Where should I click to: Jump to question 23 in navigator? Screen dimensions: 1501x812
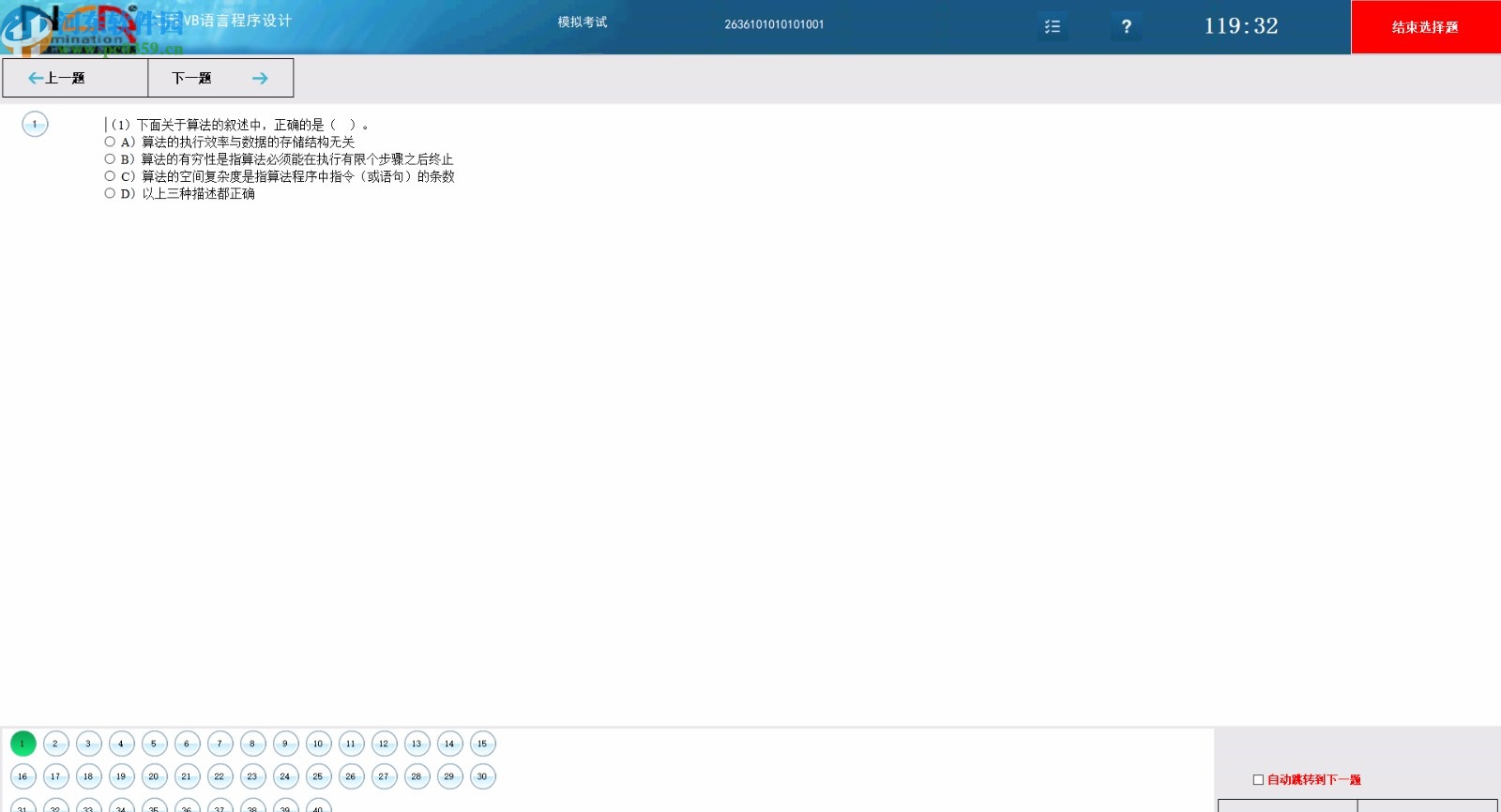252,776
